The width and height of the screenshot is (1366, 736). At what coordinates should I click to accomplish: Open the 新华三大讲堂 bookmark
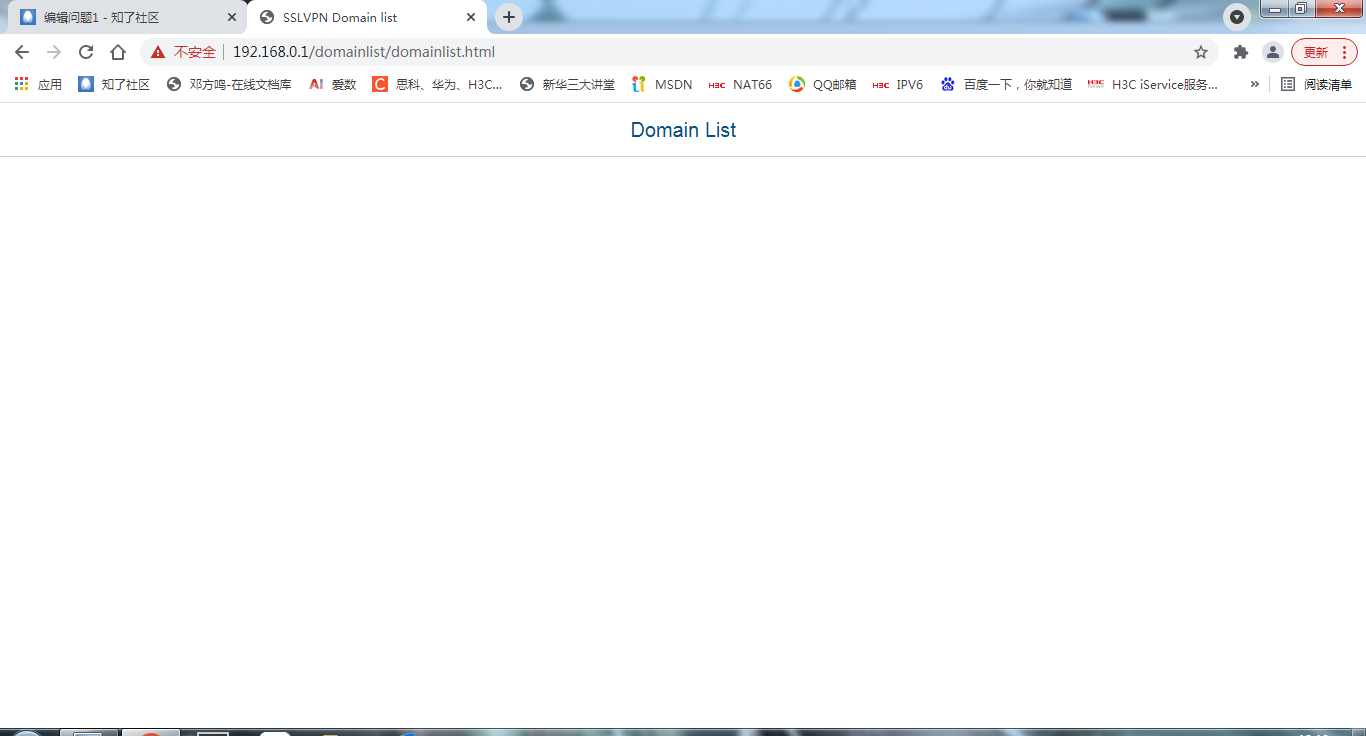coord(567,84)
